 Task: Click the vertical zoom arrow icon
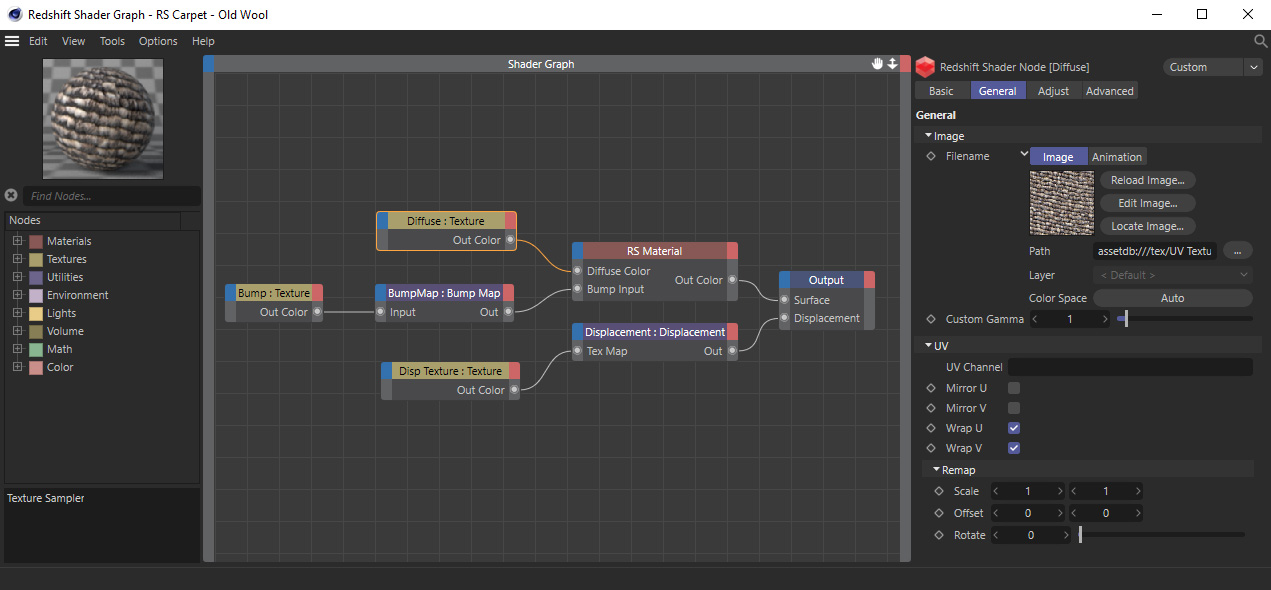[892, 64]
